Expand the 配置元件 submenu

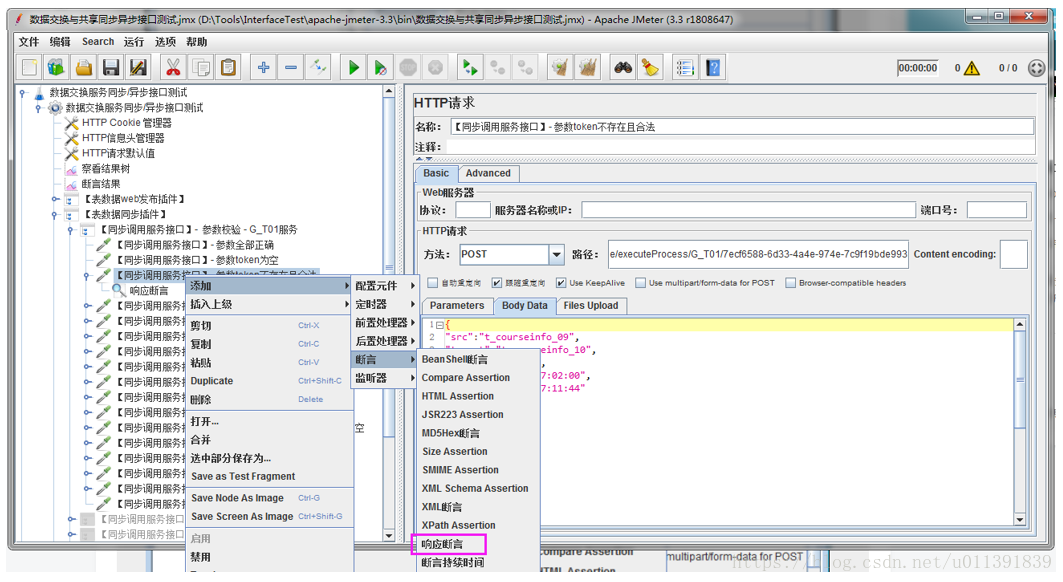pos(384,286)
